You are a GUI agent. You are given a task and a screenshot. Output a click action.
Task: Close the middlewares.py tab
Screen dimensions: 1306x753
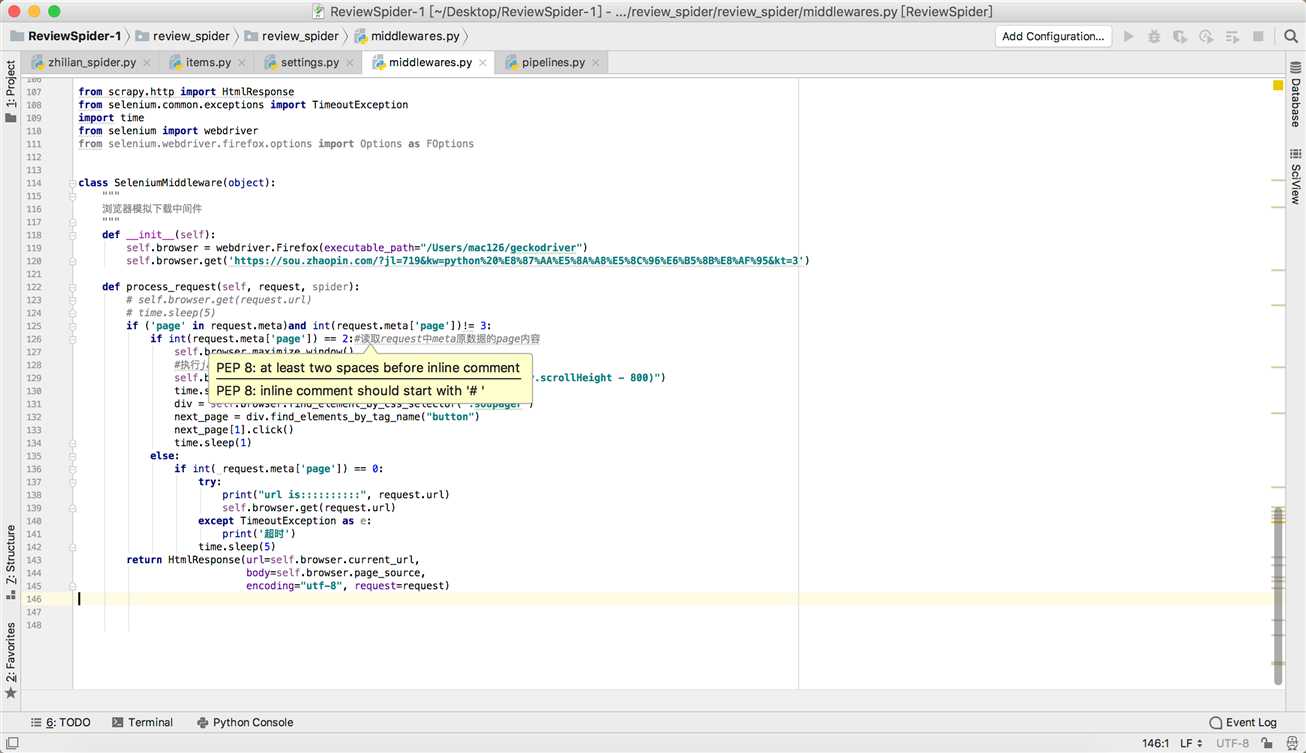click(x=482, y=63)
